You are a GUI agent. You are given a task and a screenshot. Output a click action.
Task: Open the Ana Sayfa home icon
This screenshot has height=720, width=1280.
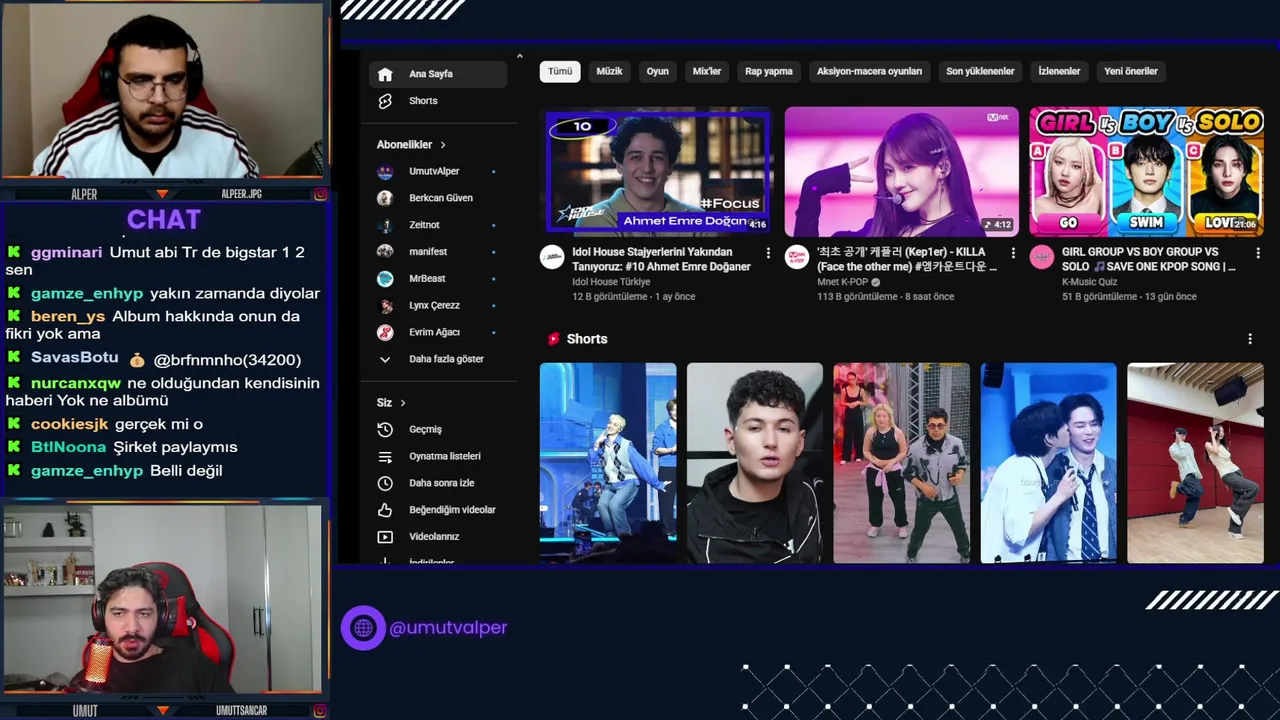coord(385,74)
